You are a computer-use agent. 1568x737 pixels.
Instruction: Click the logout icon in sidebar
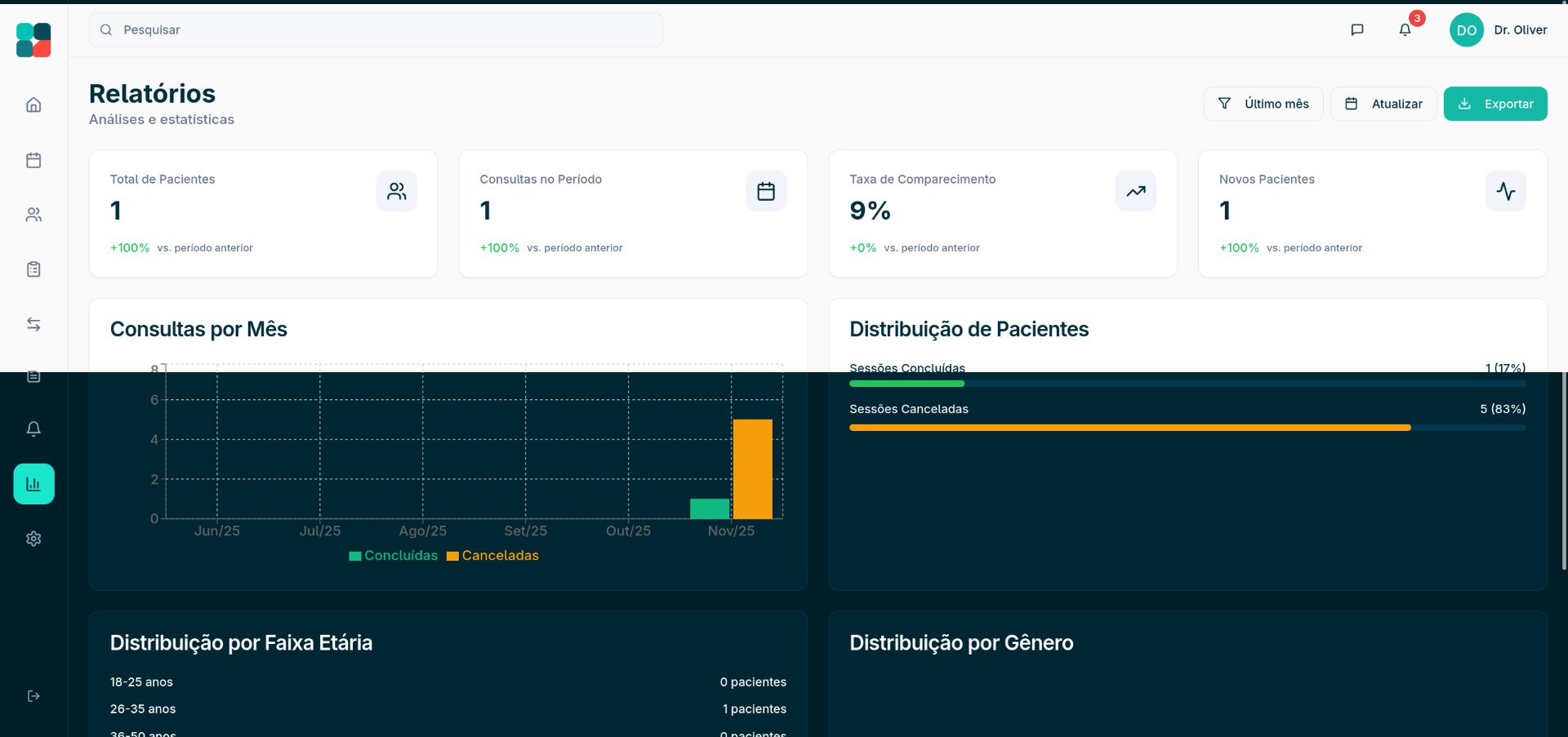33,696
